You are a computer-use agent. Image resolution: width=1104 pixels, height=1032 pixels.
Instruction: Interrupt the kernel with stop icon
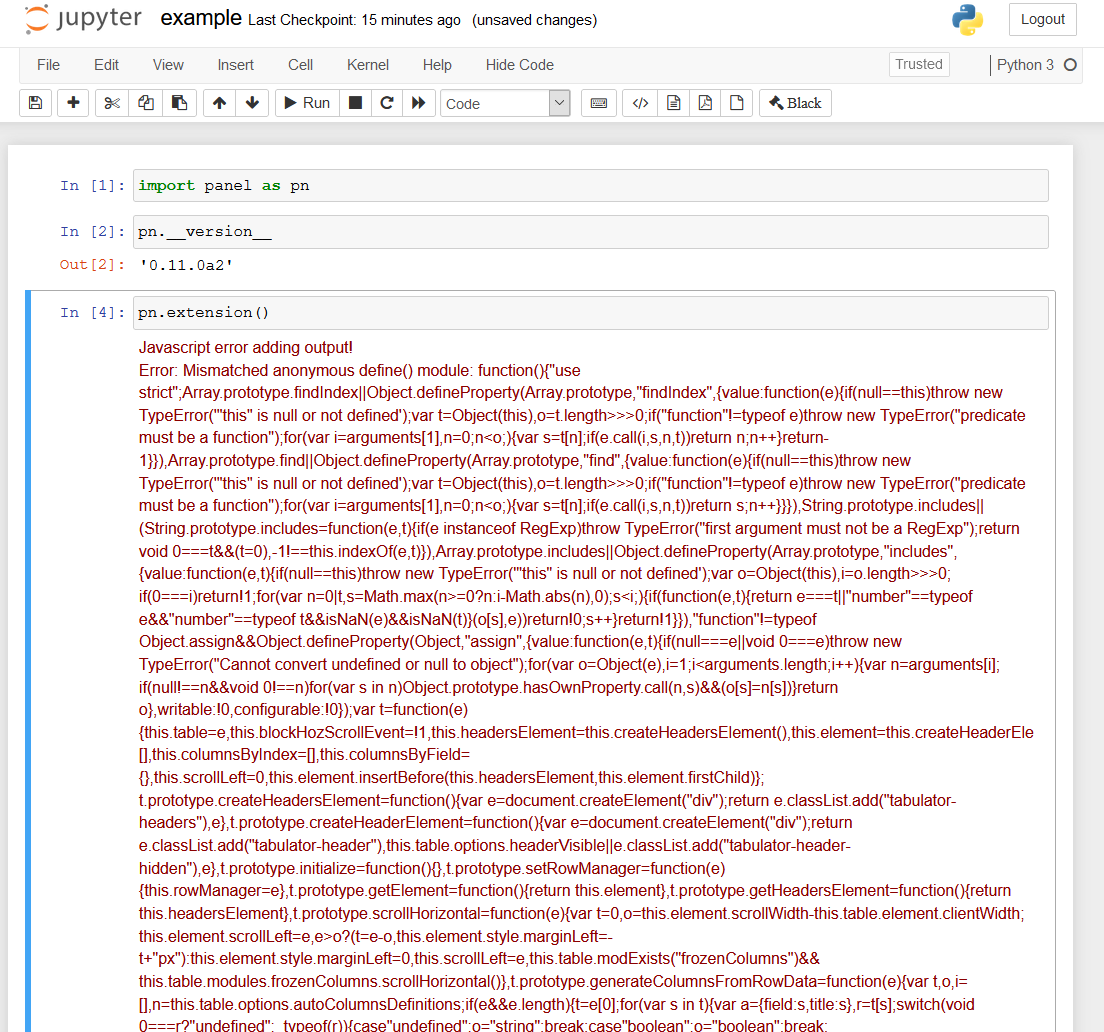pos(355,103)
